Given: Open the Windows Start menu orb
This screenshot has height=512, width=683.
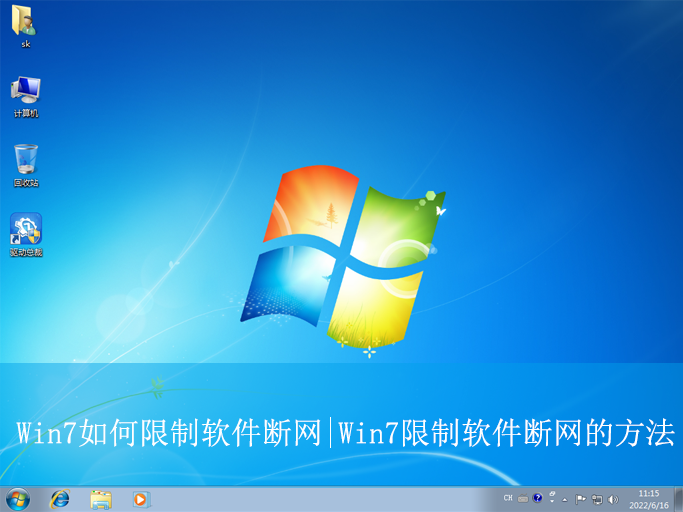Looking at the screenshot, I should 18,498.
